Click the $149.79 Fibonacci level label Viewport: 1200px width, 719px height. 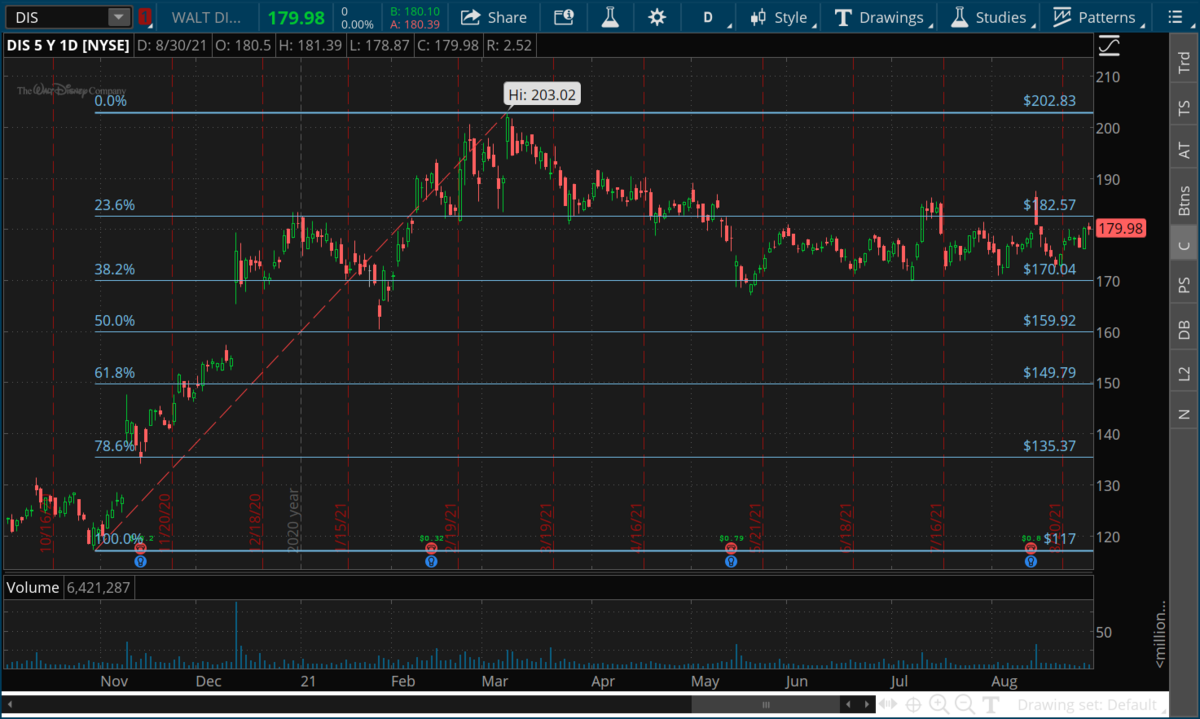(1049, 373)
